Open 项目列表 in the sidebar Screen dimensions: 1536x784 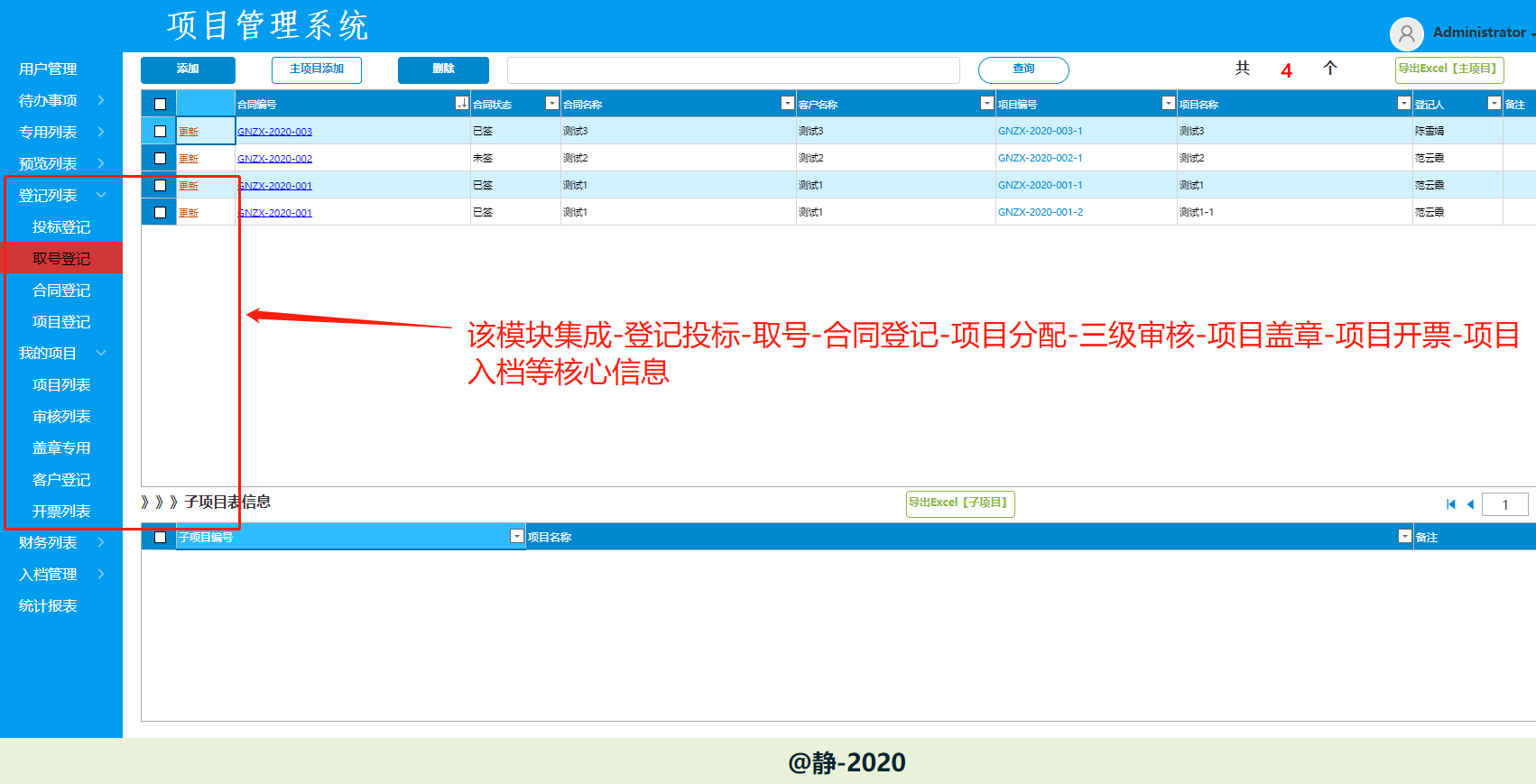61,384
